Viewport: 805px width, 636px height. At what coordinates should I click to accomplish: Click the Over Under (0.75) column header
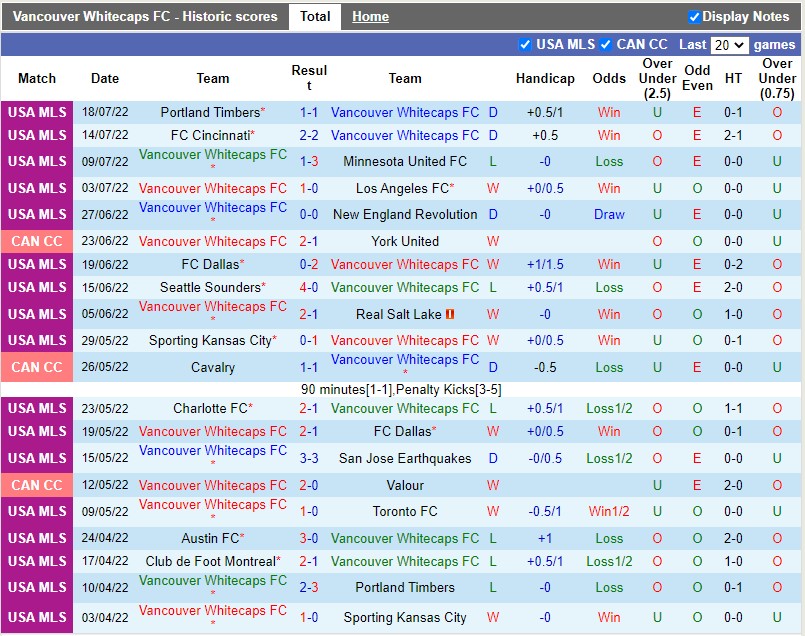coord(777,79)
